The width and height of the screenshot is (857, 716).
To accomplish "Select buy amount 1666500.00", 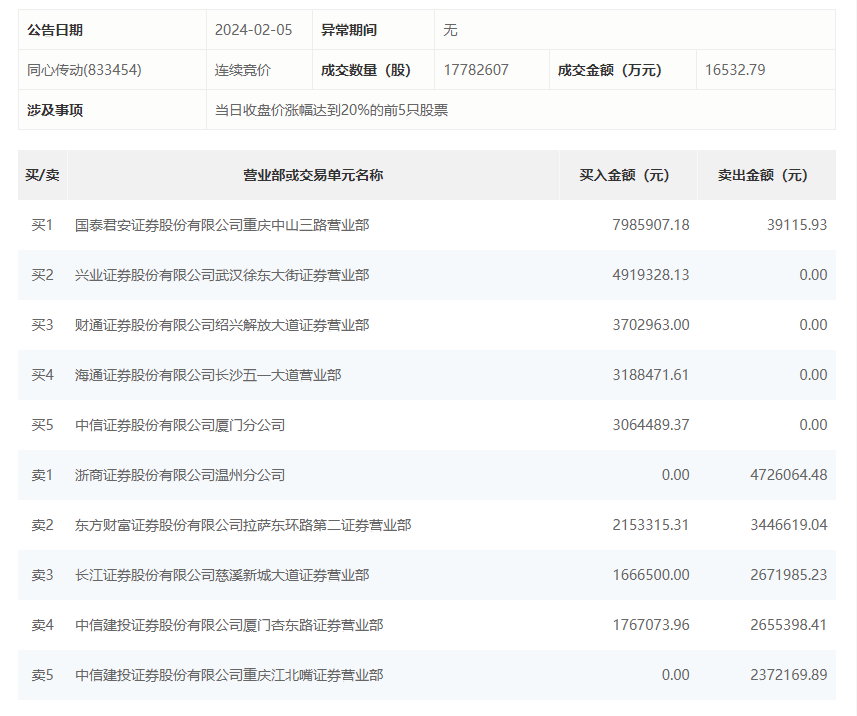I will point(651,575).
